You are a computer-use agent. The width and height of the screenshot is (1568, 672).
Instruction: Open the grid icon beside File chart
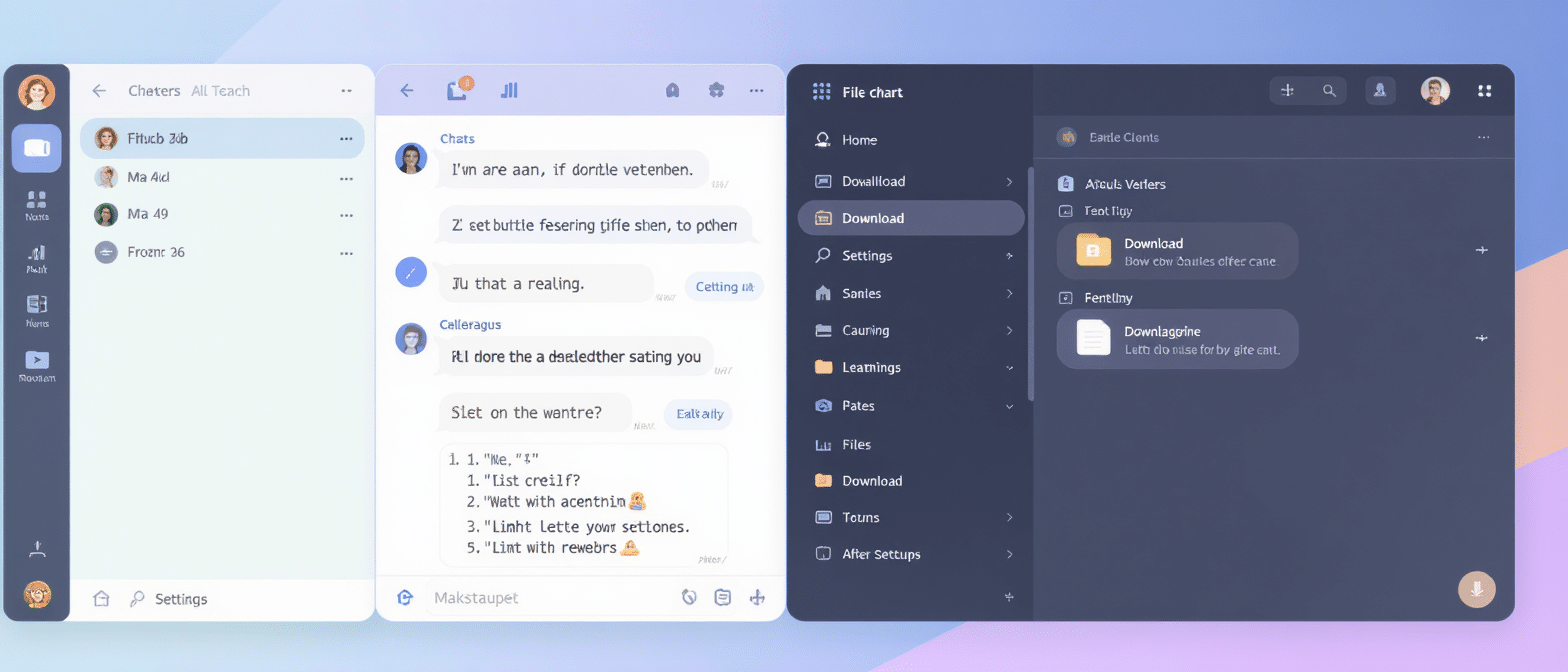coord(821,92)
